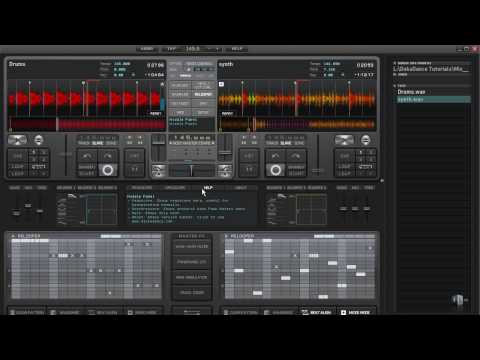The height and width of the screenshot is (360, 480).
Task: Switch to HELP tab in center info panel
Action: click(208, 188)
